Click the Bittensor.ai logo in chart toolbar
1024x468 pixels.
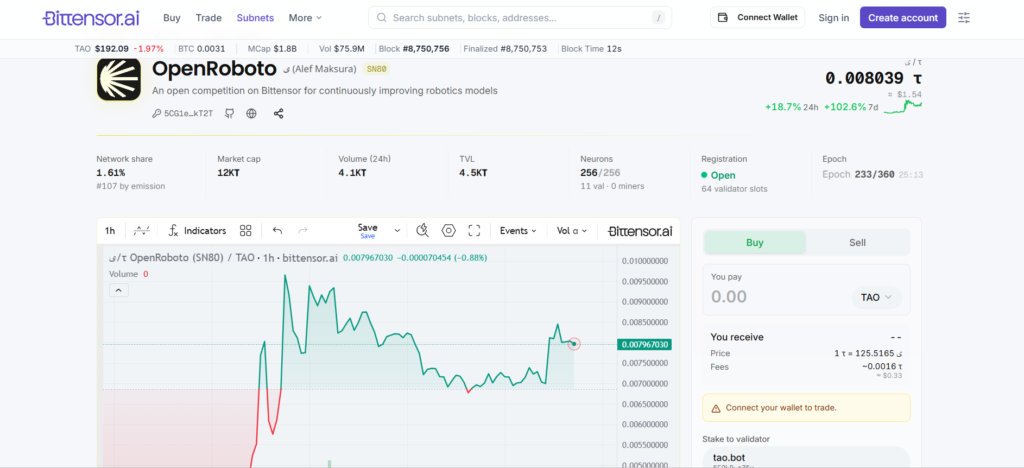click(640, 230)
